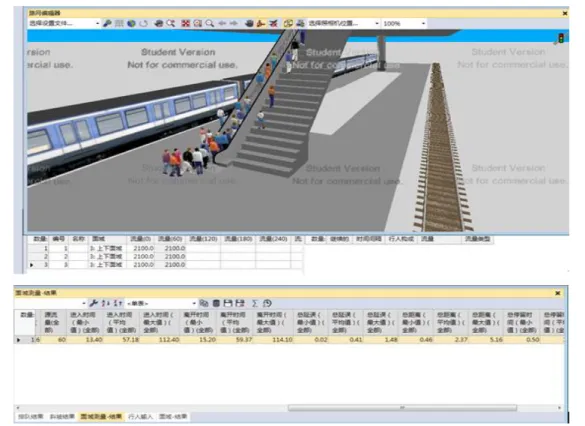Select the 13.40 entry time minimum cell
585x426 pixels.
[85, 339]
